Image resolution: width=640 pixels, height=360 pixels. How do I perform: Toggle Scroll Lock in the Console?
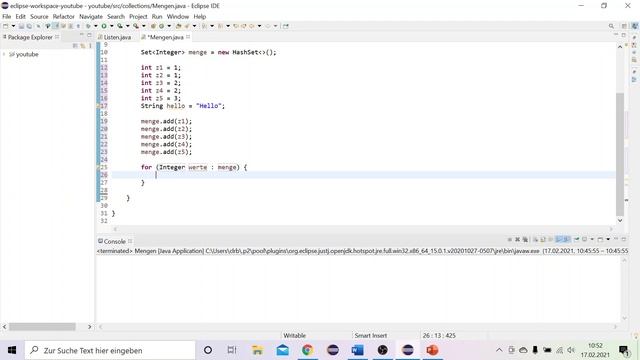(543, 240)
